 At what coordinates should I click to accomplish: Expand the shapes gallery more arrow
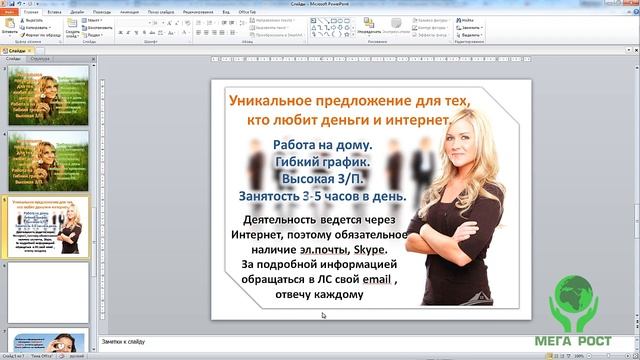click(353, 35)
